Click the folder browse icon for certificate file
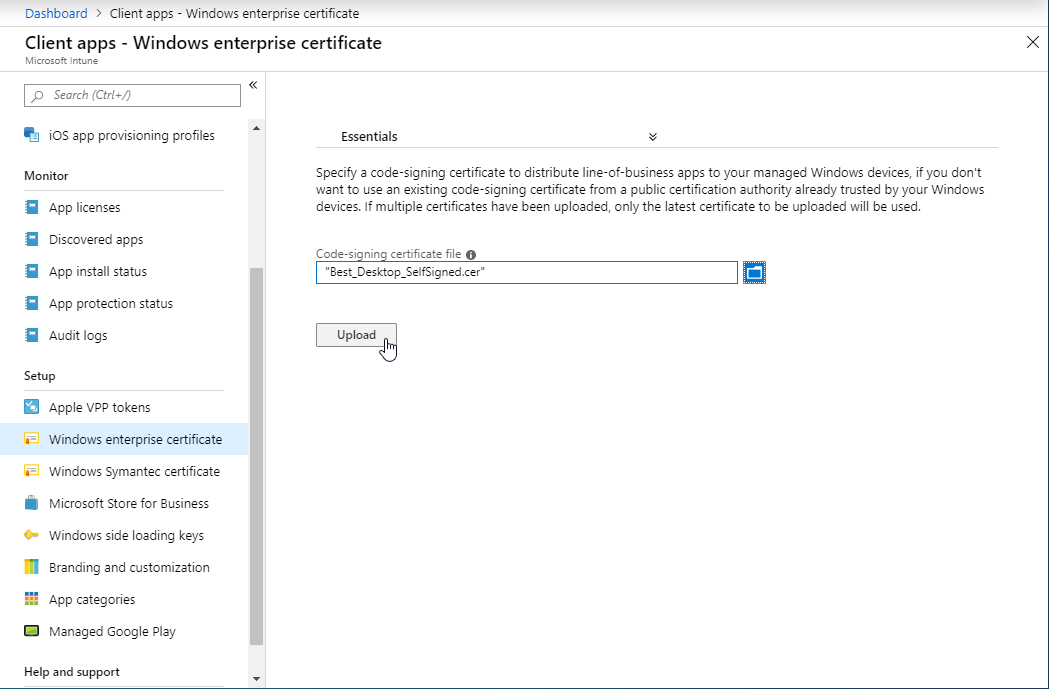 point(755,272)
